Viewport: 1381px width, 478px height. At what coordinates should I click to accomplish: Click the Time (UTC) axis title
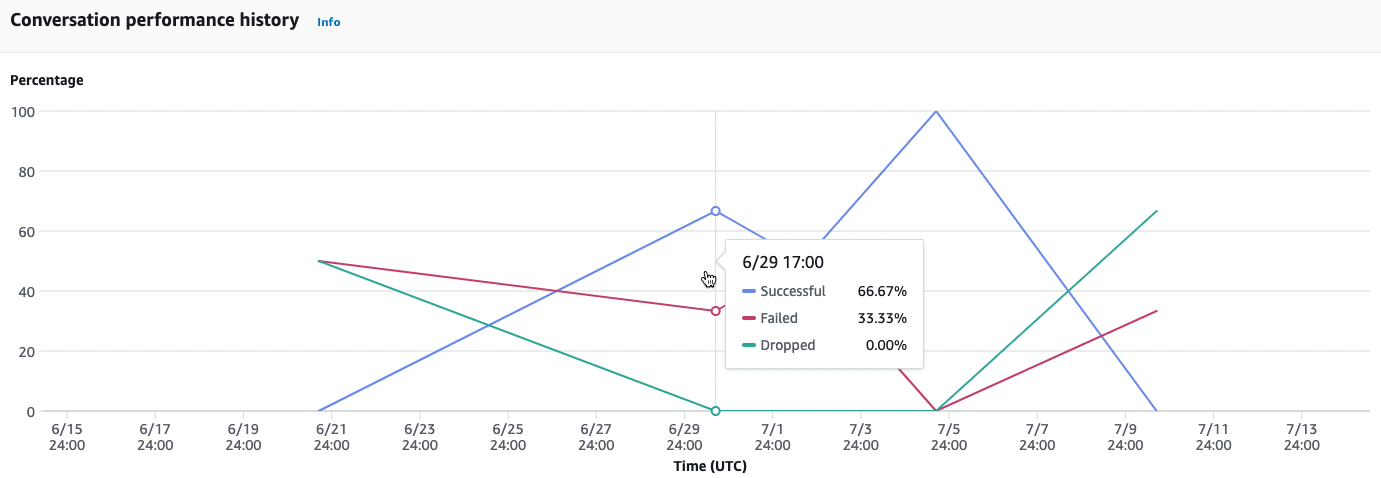pos(710,466)
